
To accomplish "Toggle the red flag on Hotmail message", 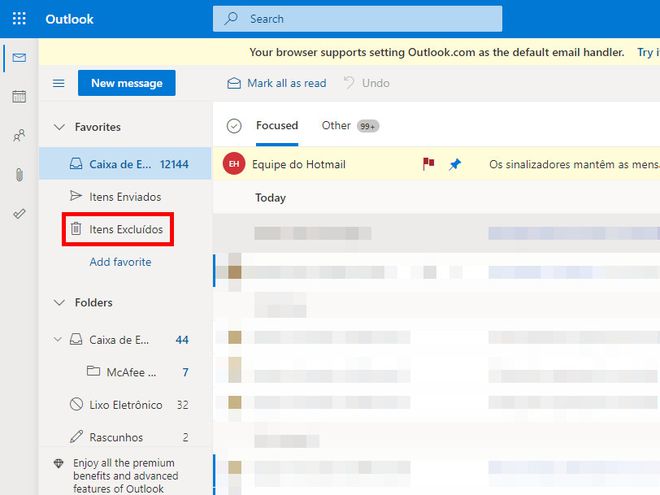I will pos(428,164).
